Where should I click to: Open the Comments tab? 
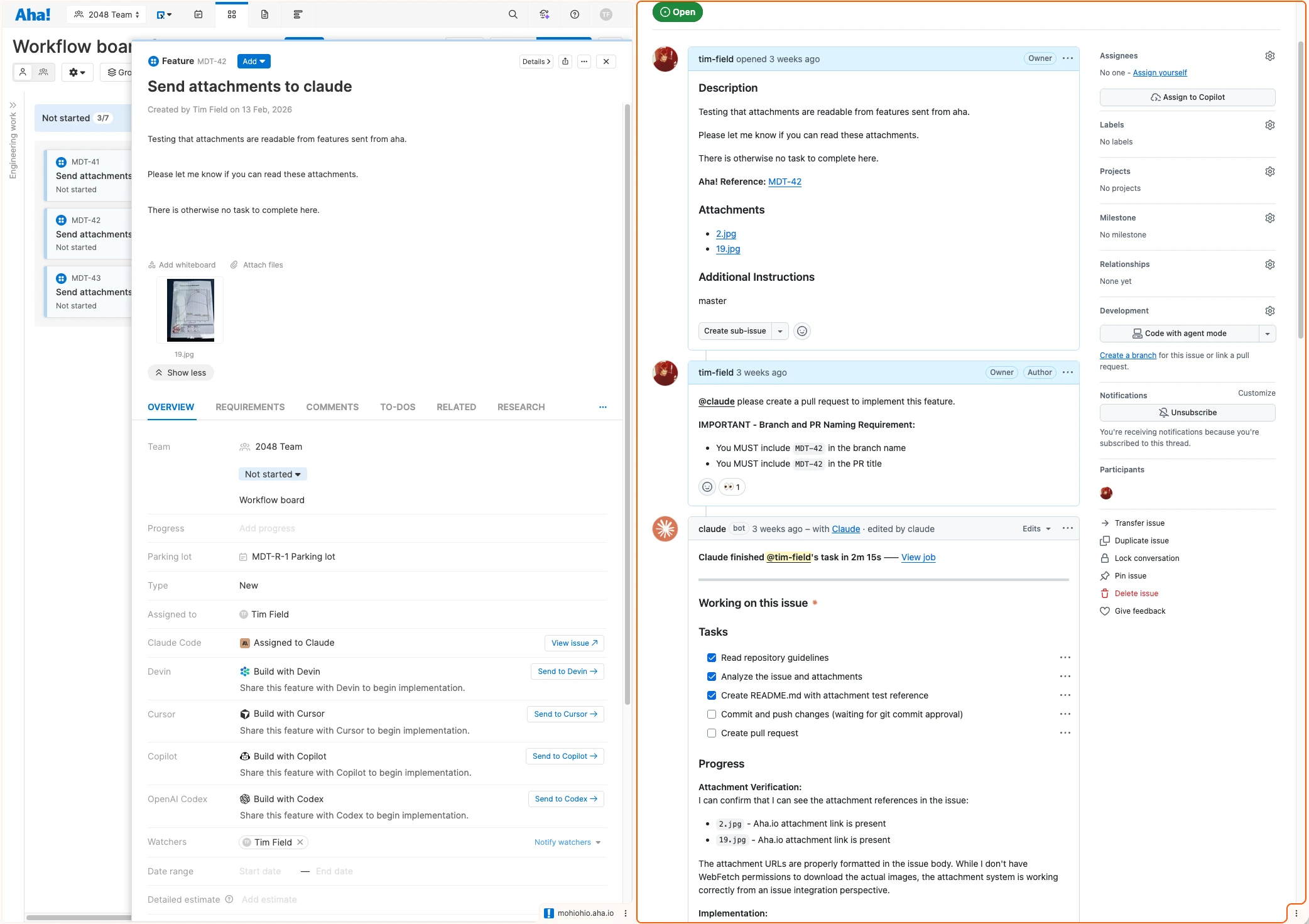(x=332, y=407)
